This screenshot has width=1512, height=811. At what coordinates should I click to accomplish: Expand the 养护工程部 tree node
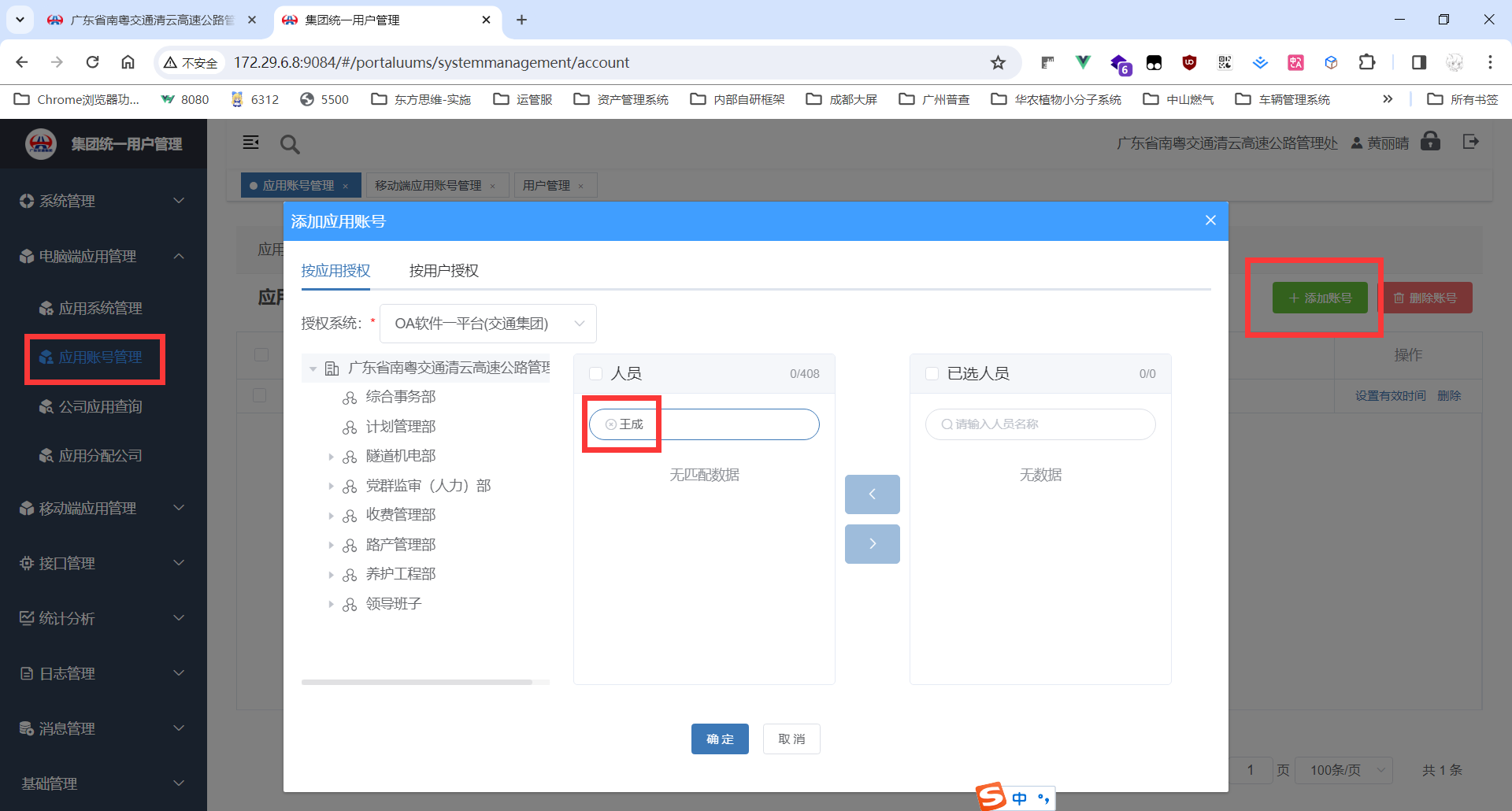click(x=331, y=574)
